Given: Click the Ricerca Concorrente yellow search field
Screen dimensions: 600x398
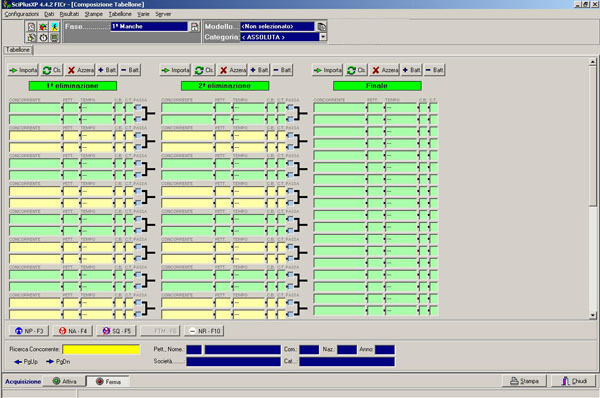Looking at the screenshot, I should point(101,349).
